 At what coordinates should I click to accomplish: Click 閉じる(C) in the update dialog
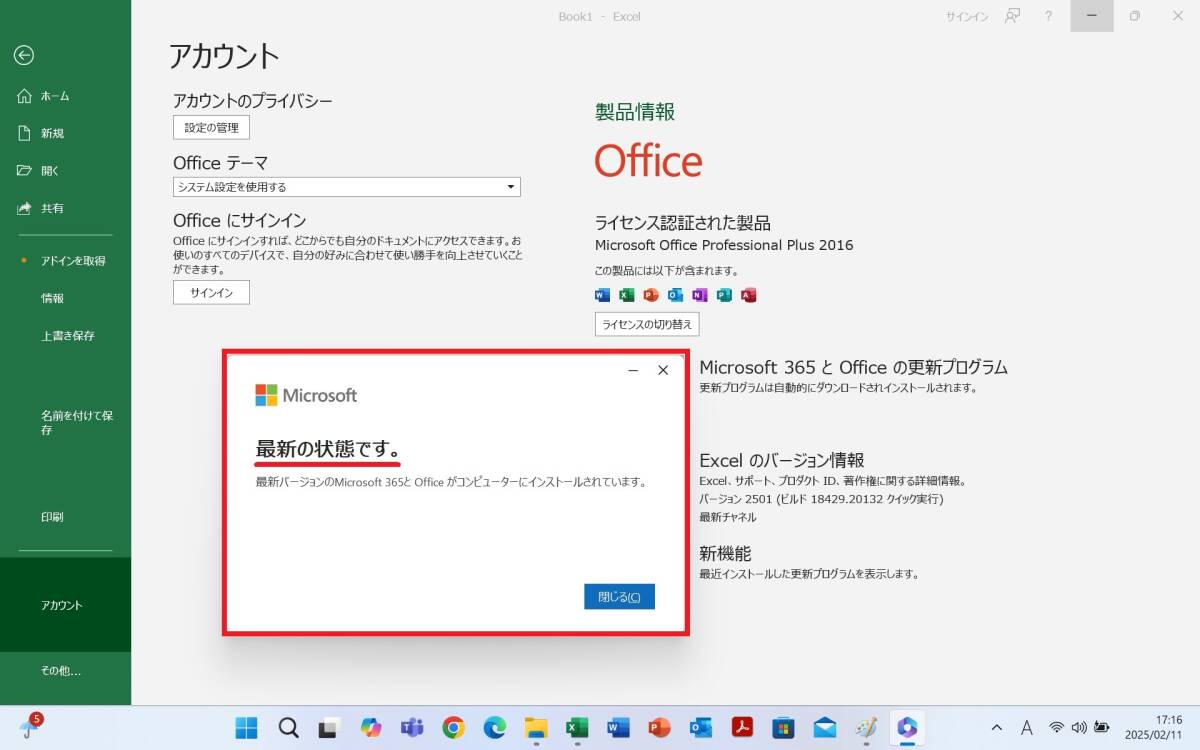[x=619, y=597]
